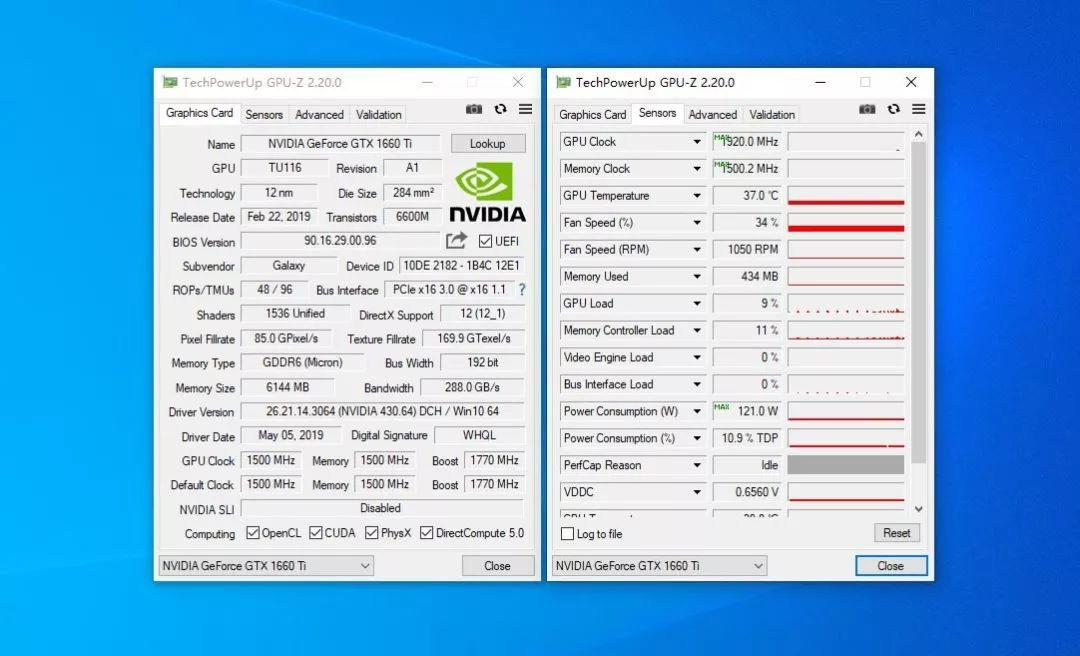The width and height of the screenshot is (1080, 656).
Task: Click GPU-Z app icon in right window title bar
Action: pos(563,82)
